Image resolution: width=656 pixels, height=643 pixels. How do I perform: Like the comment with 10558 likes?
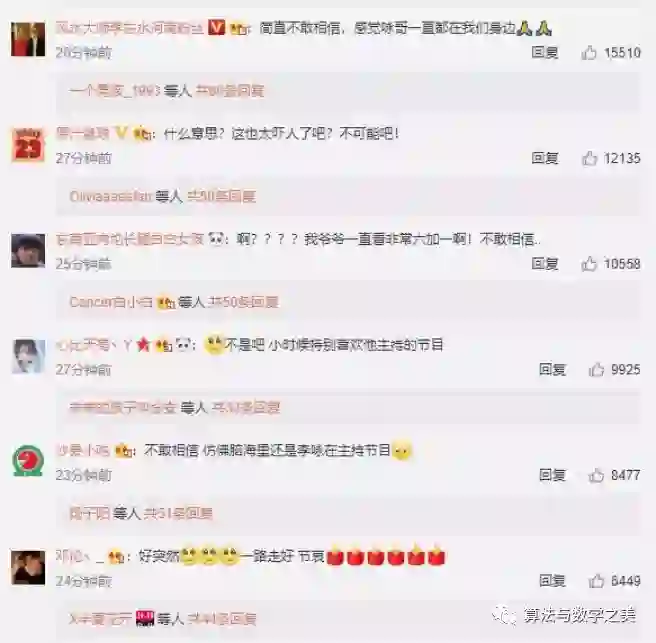(x=589, y=264)
